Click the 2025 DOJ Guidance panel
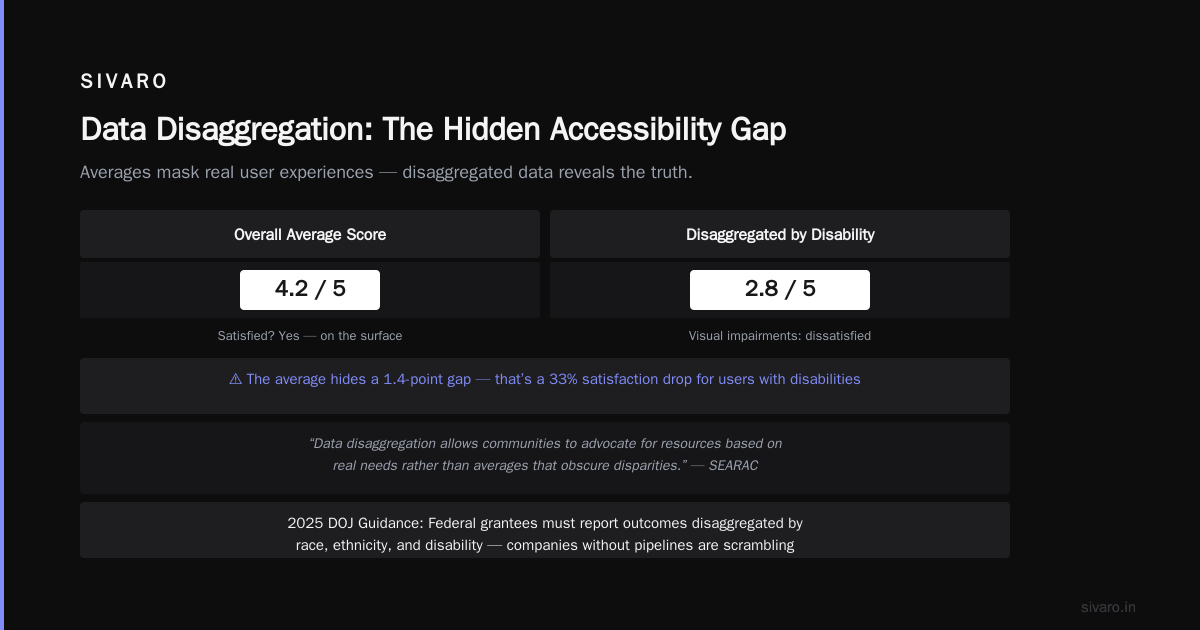Screen dimensions: 1200x630 coord(545,530)
